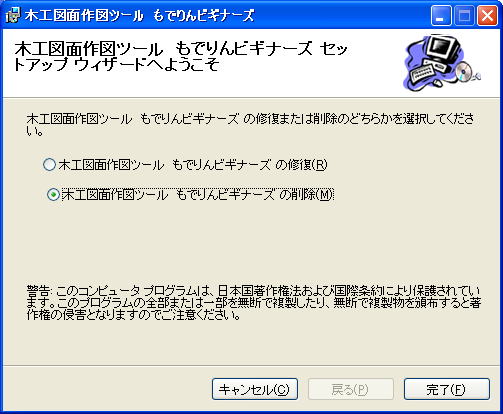Click the keyboard in the header graphic
The width and height of the screenshot is (503, 414).
point(423,74)
